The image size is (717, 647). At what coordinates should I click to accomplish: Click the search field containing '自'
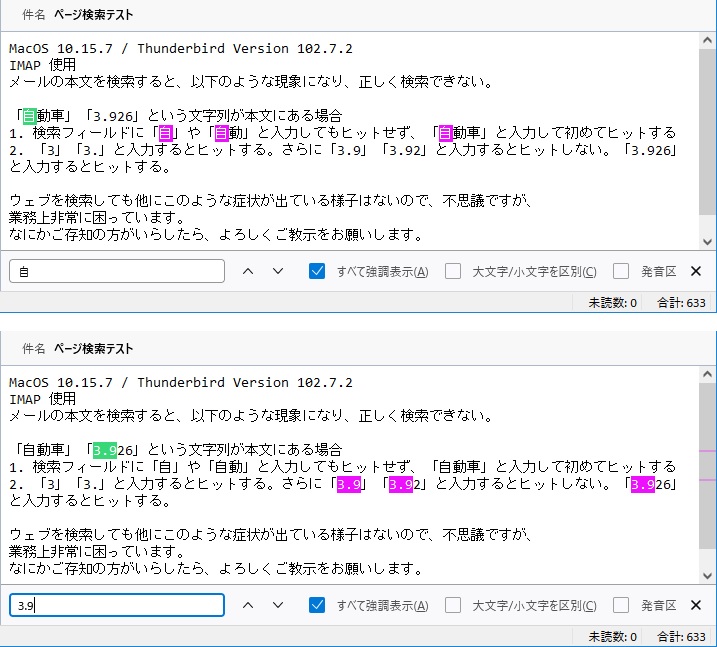[x=117, y=271]
